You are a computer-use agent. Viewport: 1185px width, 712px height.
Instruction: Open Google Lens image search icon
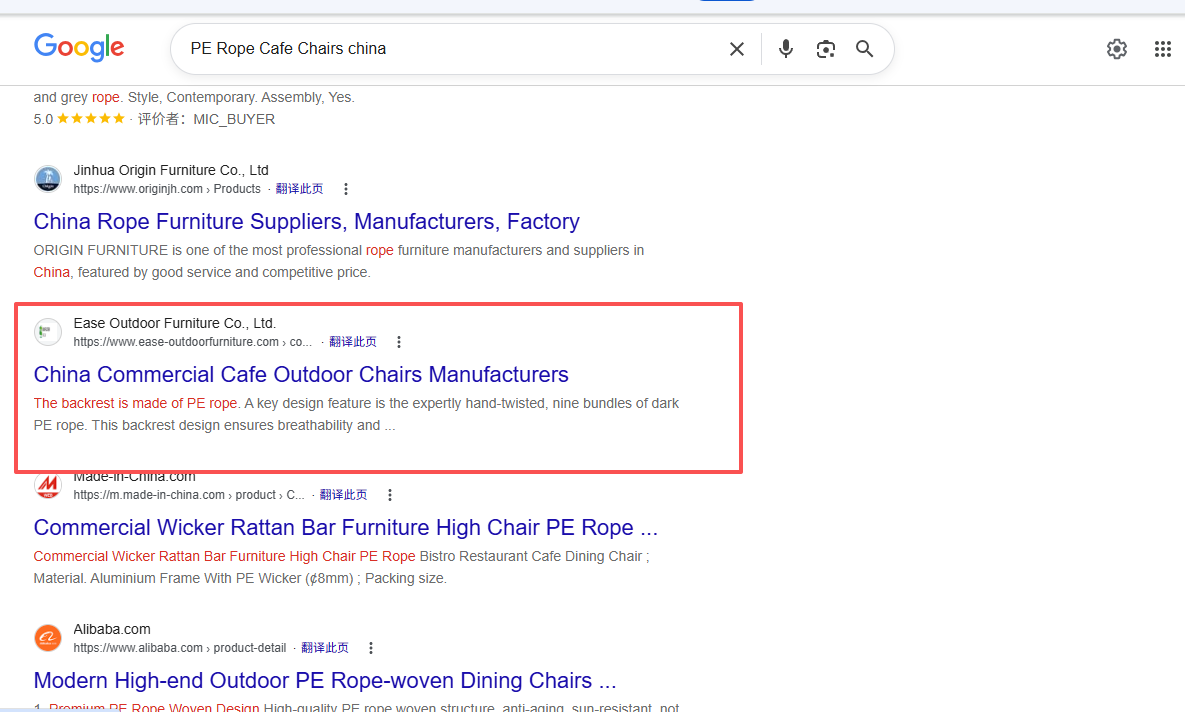click(825, 49)
